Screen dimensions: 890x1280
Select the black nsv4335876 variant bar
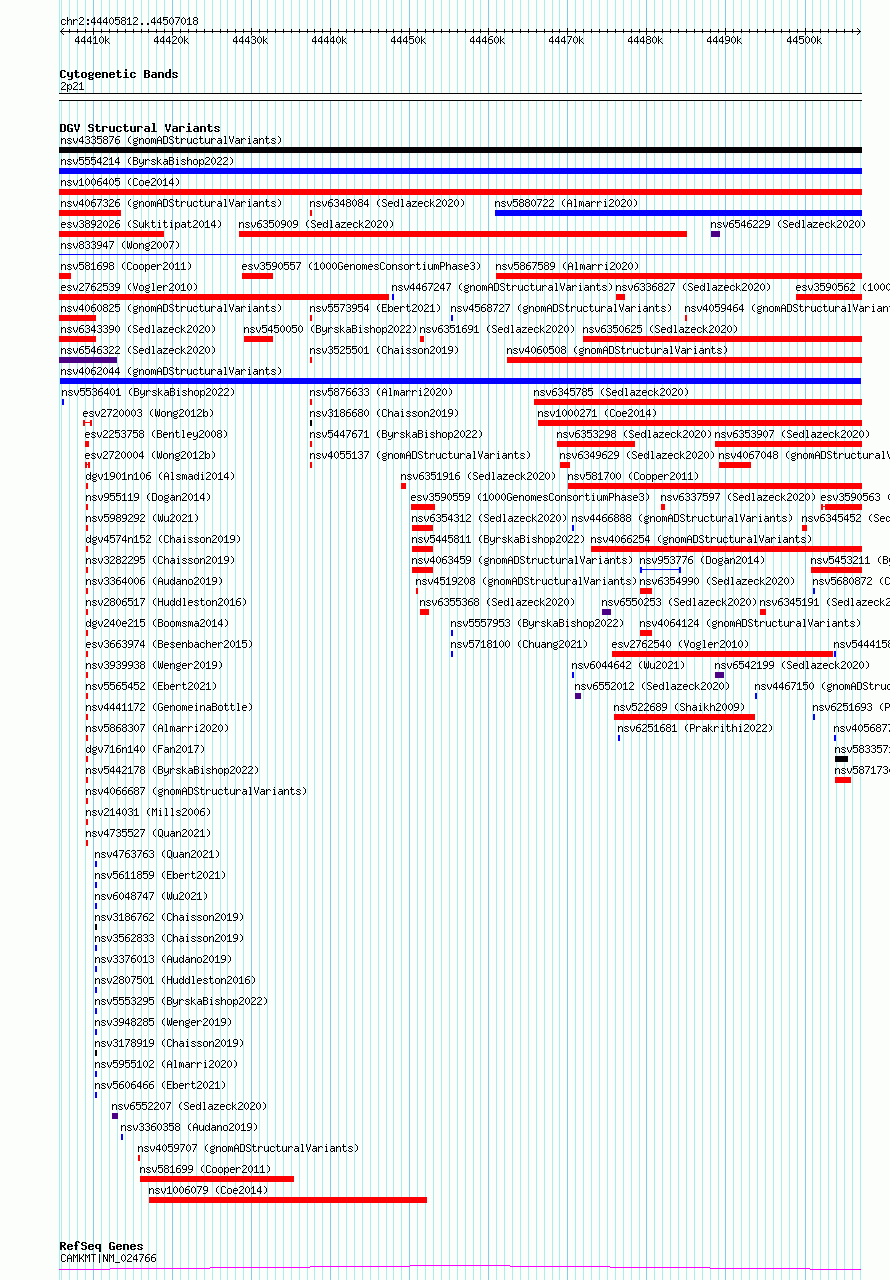click(x=460, y=150)
